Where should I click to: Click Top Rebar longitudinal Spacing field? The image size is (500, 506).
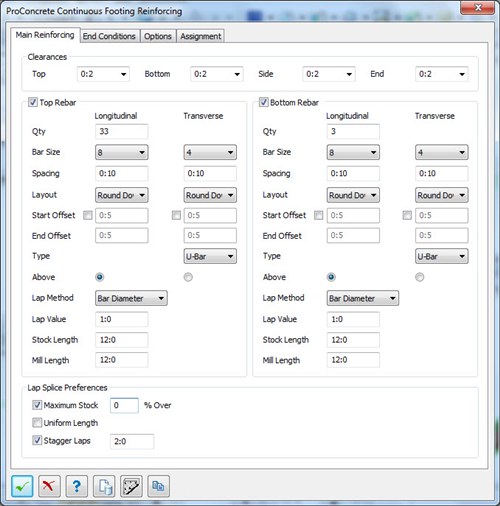(x=122, y=173)
